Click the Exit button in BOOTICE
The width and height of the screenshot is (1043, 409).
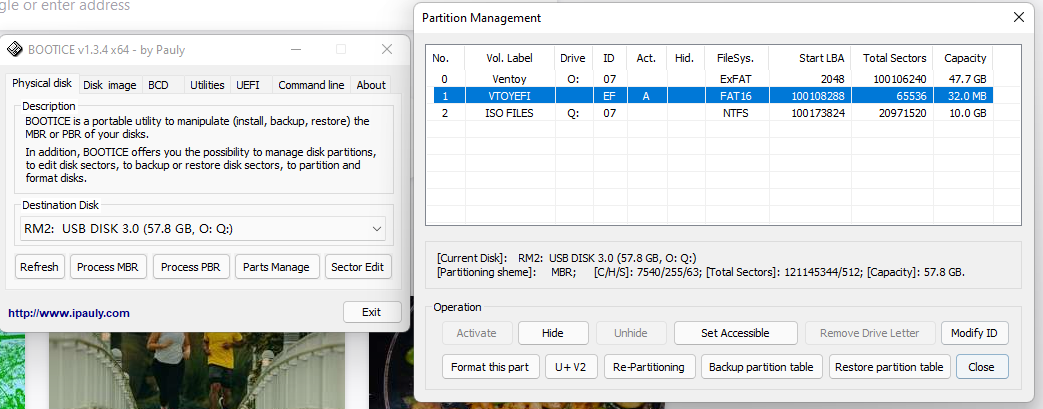click(x=372, y=313)
